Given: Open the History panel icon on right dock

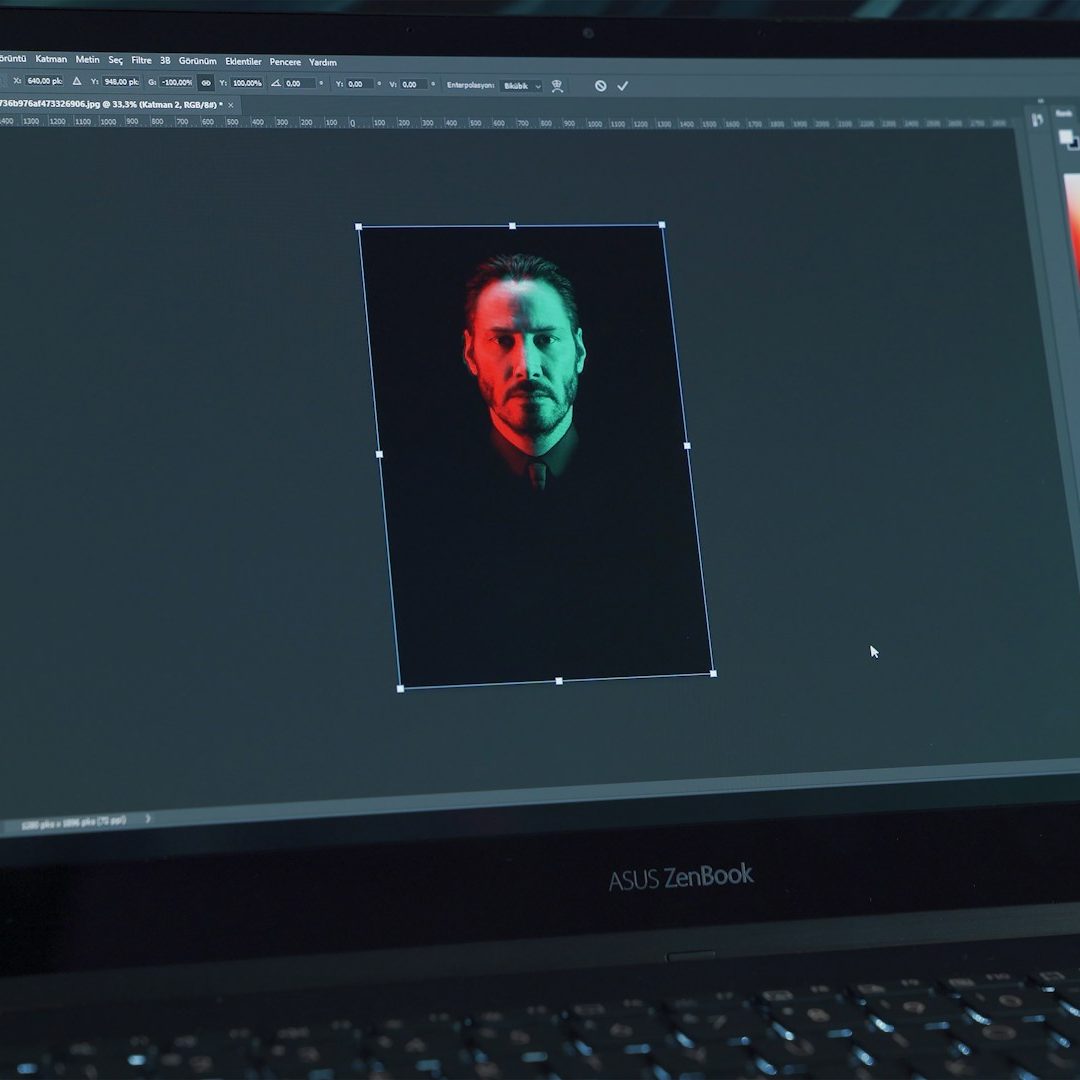Looking at the screenshot, I should [1036, 120].
